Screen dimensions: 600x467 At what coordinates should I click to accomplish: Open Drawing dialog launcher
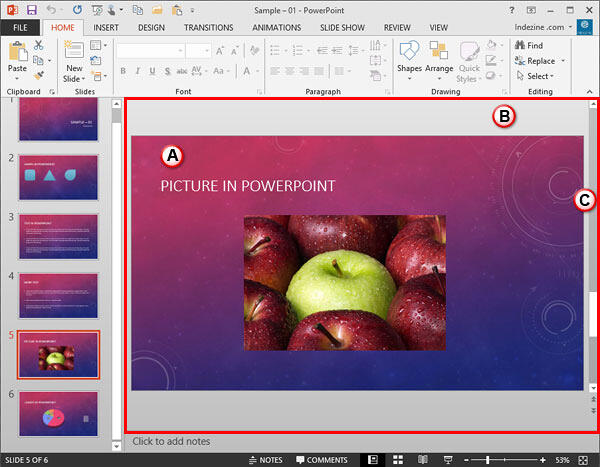504,92
